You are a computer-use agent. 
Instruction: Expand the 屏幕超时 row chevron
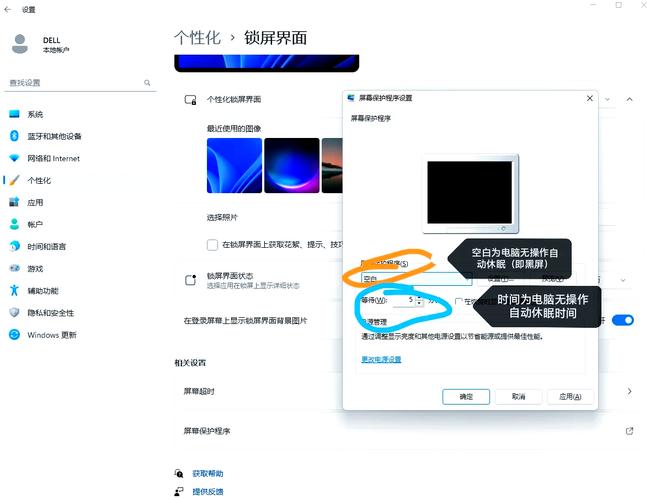pos(630,391)
